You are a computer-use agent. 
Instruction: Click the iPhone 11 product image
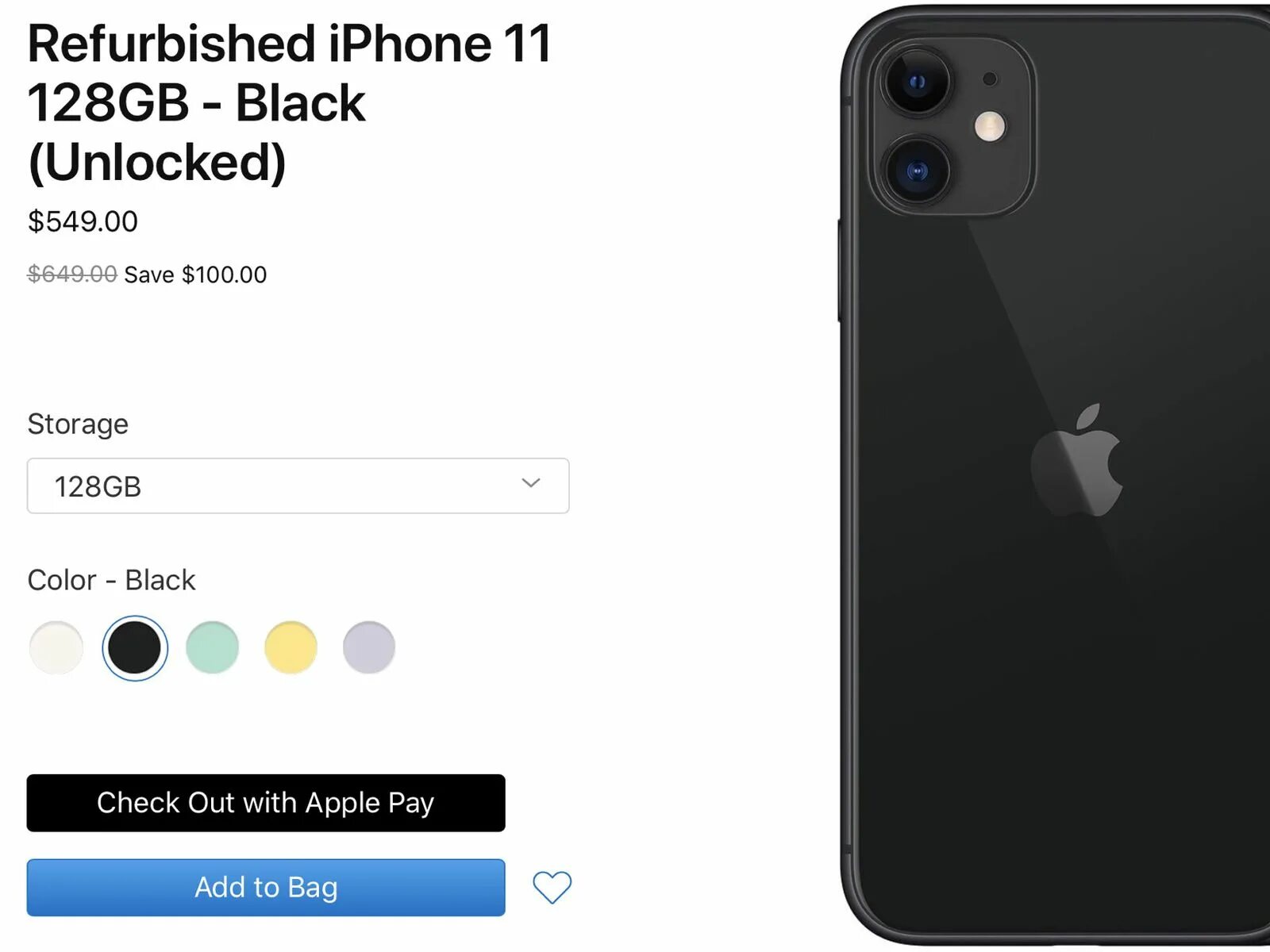(1054, 476)
